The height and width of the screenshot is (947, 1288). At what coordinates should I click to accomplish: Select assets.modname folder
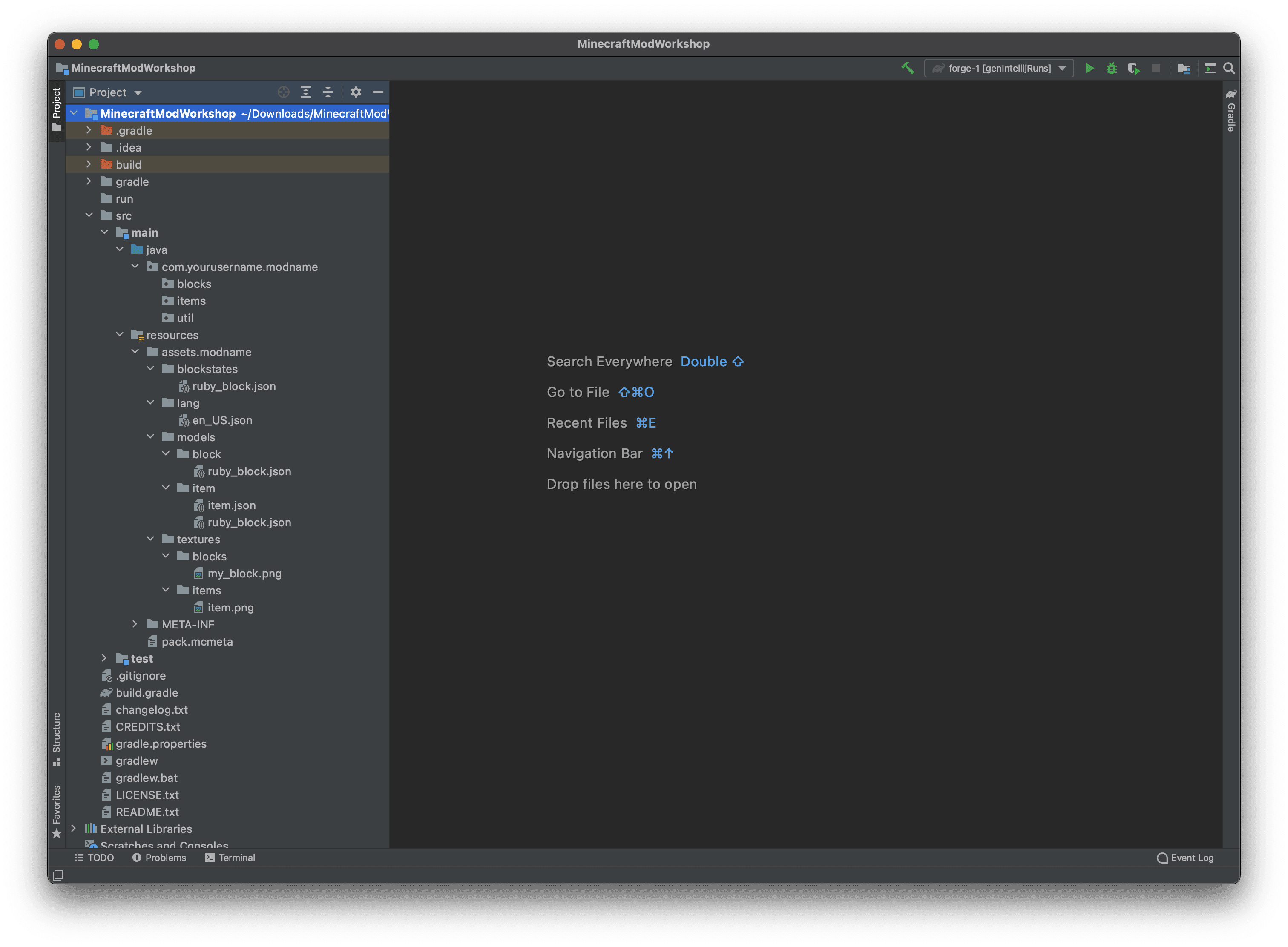point(199,352)
